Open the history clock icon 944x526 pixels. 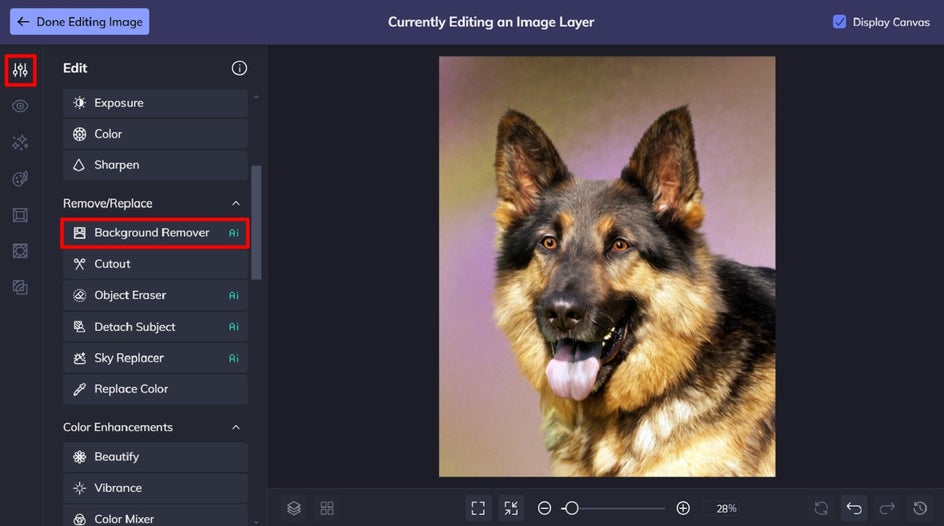pyautogui.click(x=920, y=508)
